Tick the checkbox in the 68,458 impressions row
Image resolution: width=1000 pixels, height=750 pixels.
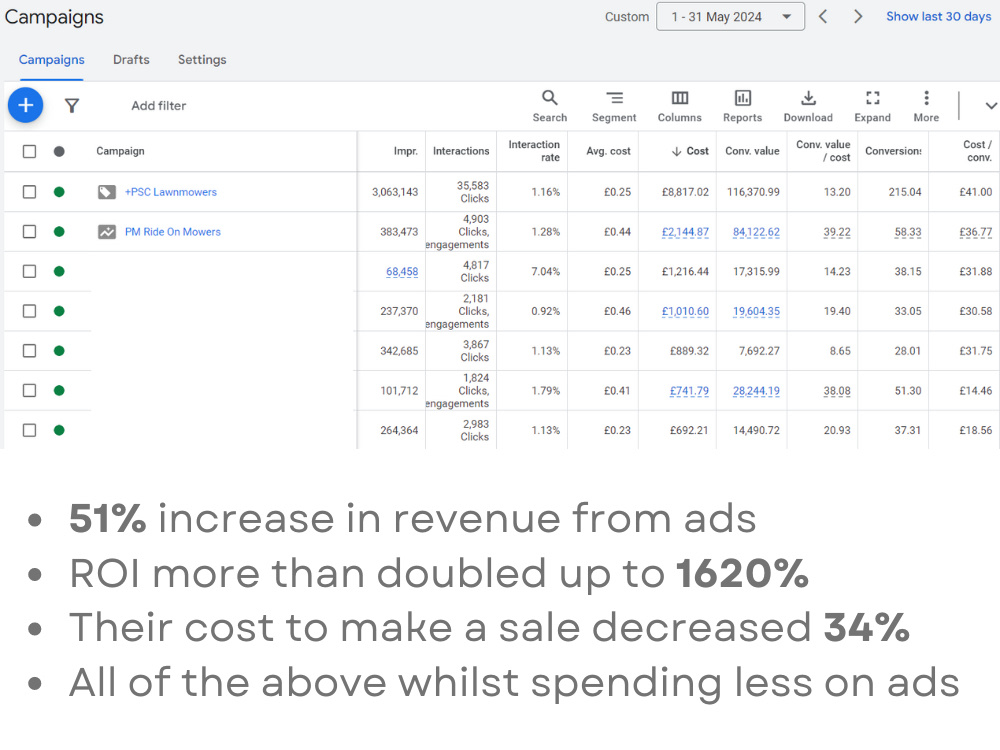click(29, 272)
